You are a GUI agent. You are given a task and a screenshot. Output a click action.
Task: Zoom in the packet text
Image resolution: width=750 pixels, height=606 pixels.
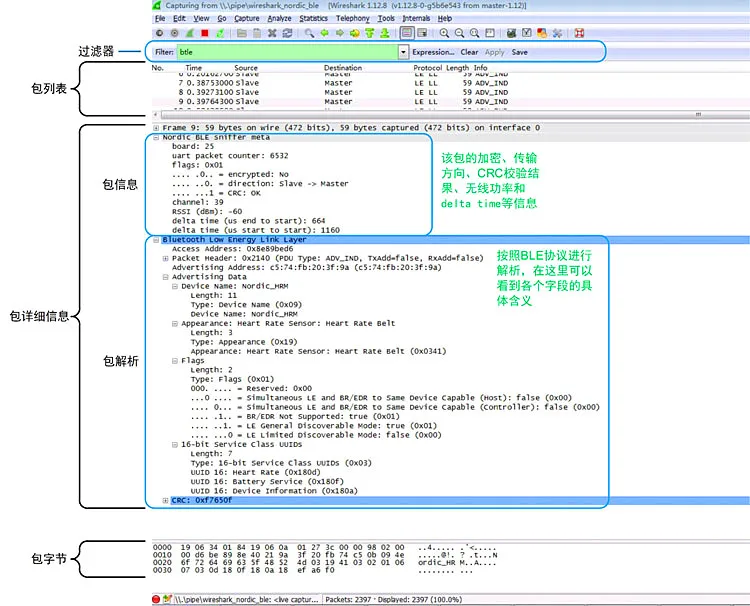[x=444, y=33]
